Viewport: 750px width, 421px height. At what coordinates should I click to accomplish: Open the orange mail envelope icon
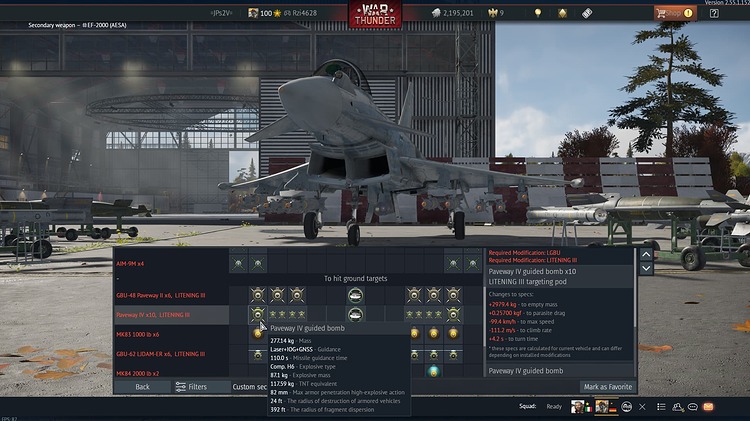tap(708, 407)
